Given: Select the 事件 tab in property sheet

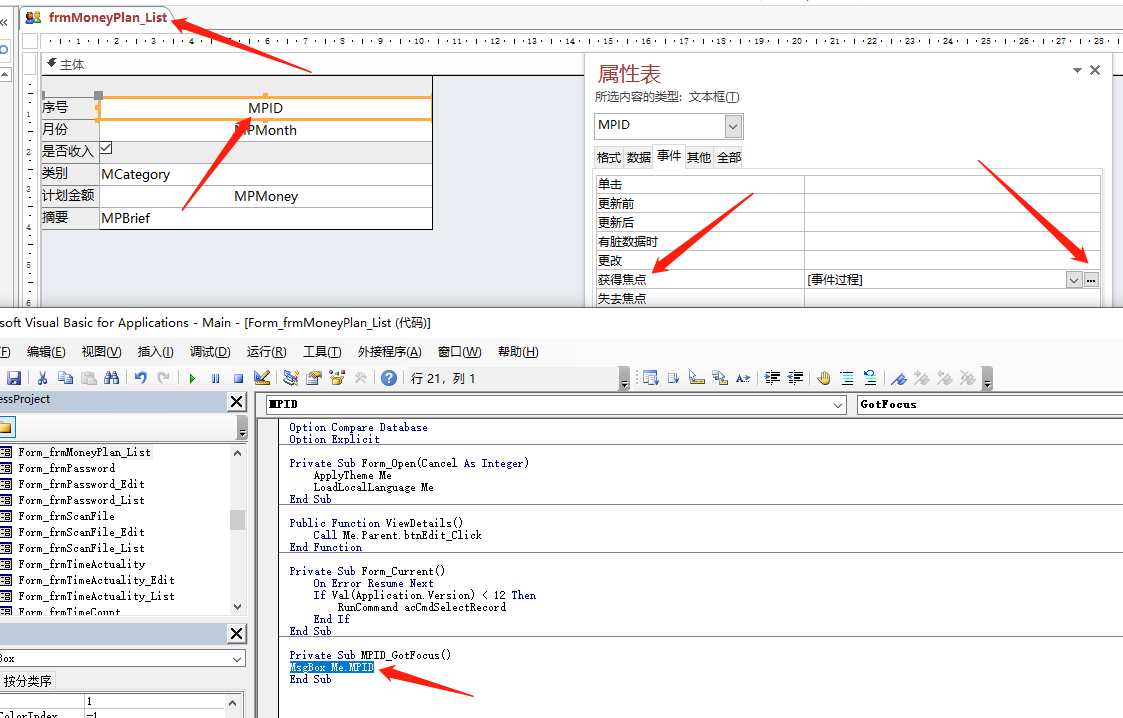Looking at the screenshot, I should pos(669,156).
